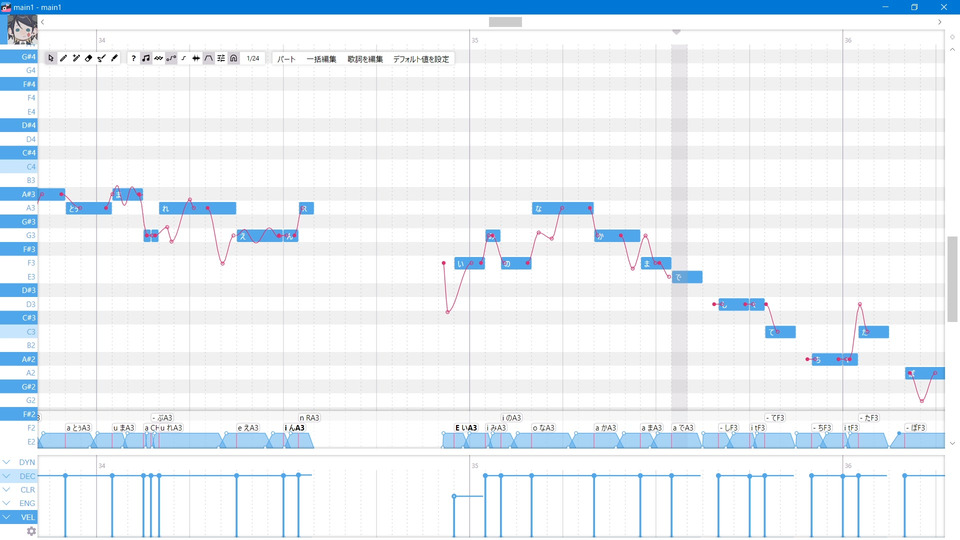Select the な note block
960x540 pixels.
(x=563, y=208)
